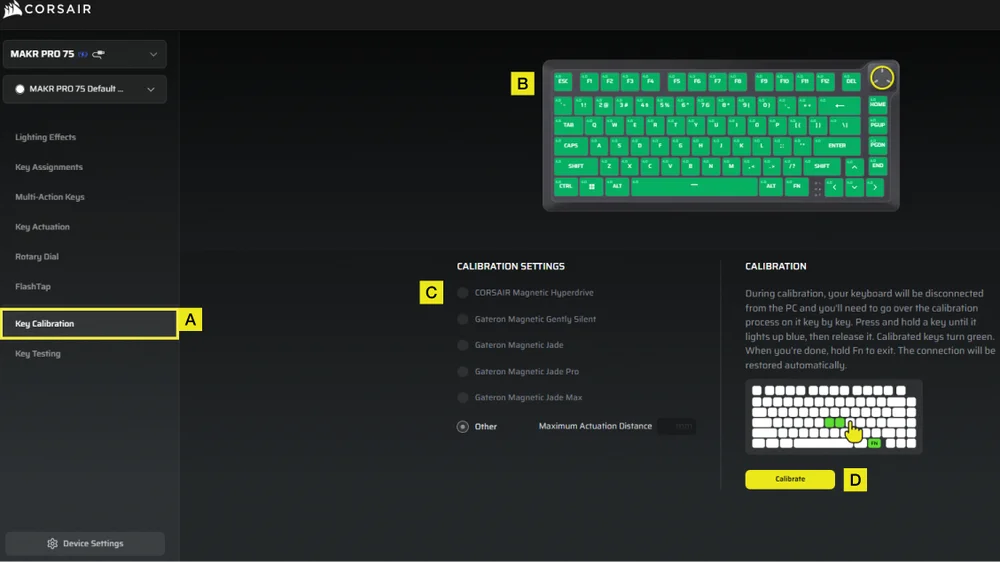This screenshot has height=562, width=1000.
Task: Open the MAKR PRO 75 Default profile dropdown
Action: pos(85,89)
